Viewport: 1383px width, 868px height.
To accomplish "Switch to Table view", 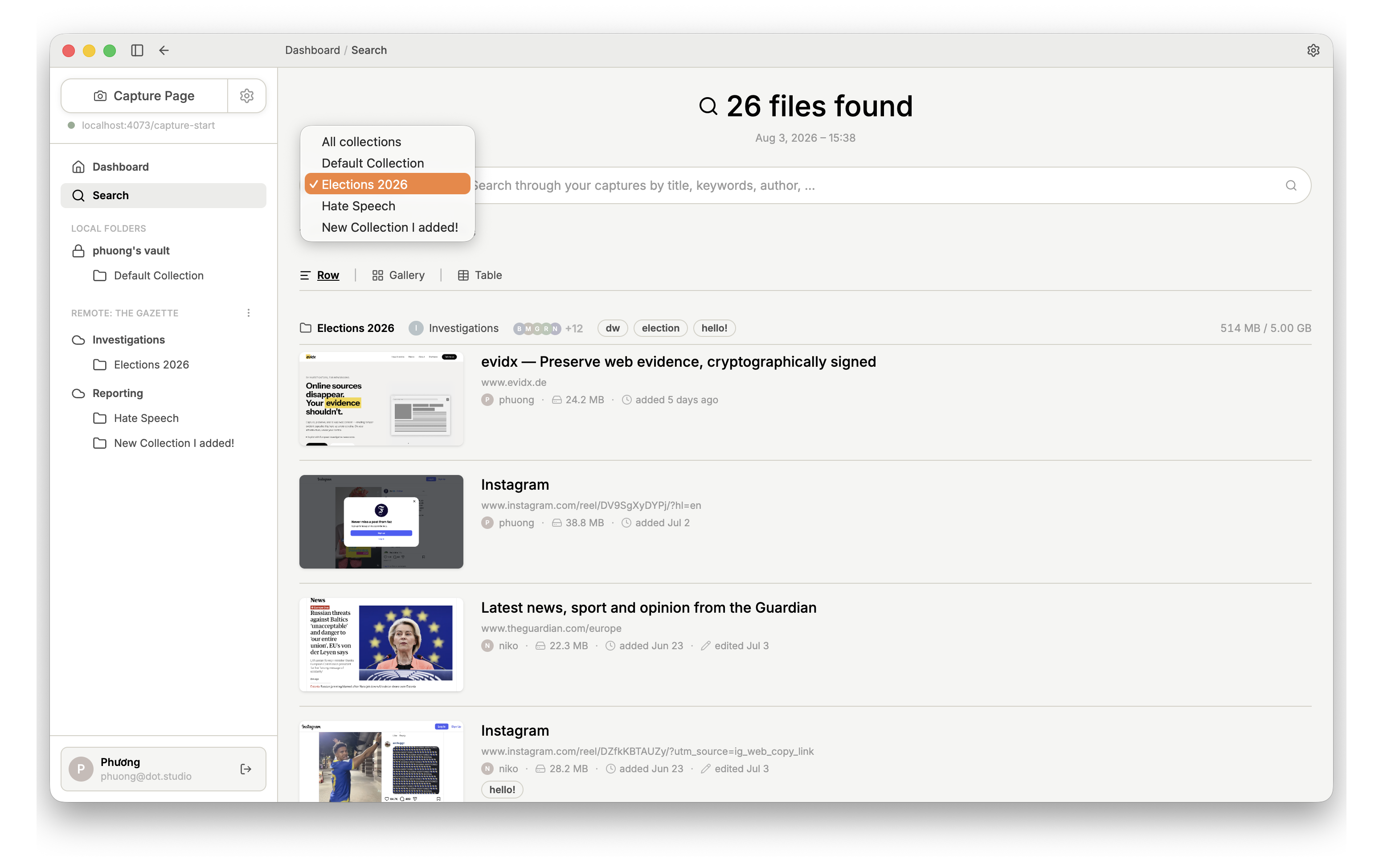I will click(480, 275).
